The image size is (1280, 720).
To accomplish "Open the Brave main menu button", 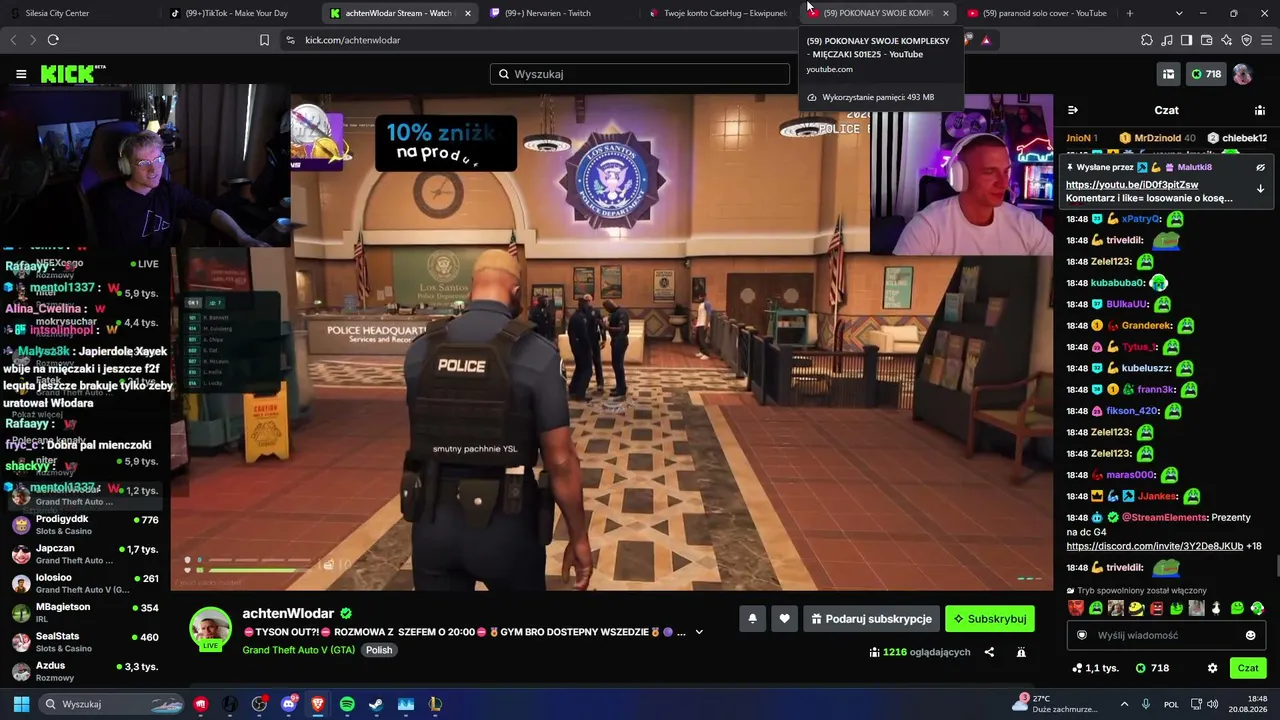I will (1266, 40).
